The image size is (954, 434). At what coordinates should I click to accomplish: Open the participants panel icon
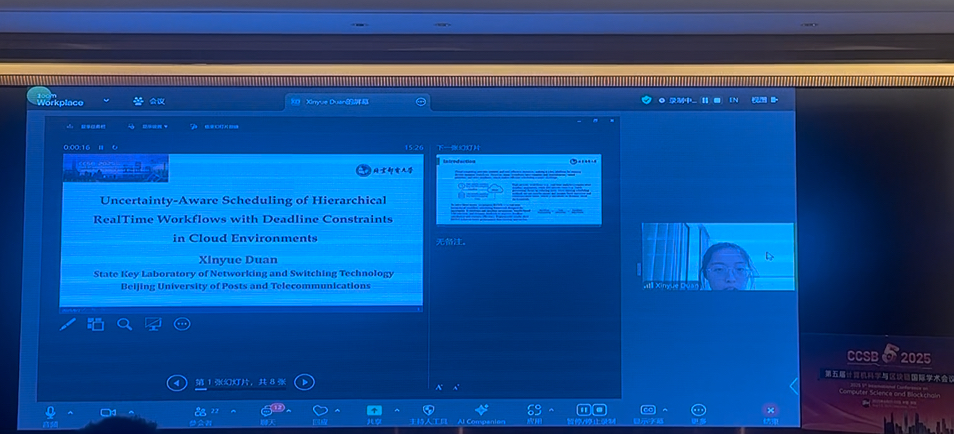point(200,411)
